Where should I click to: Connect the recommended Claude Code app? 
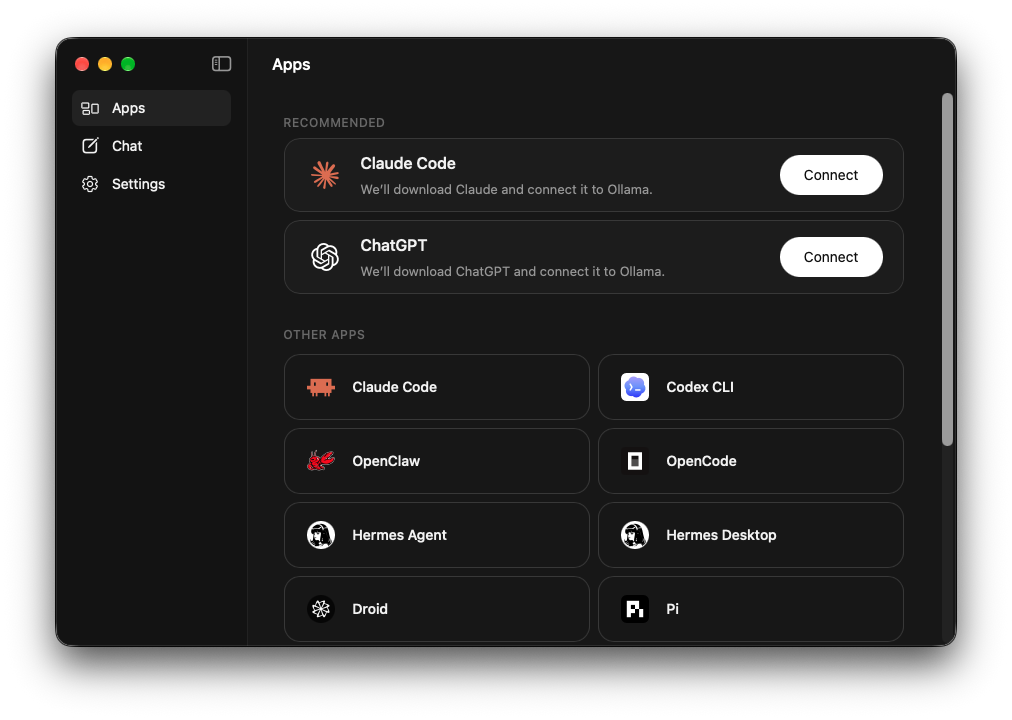[831, 175]
